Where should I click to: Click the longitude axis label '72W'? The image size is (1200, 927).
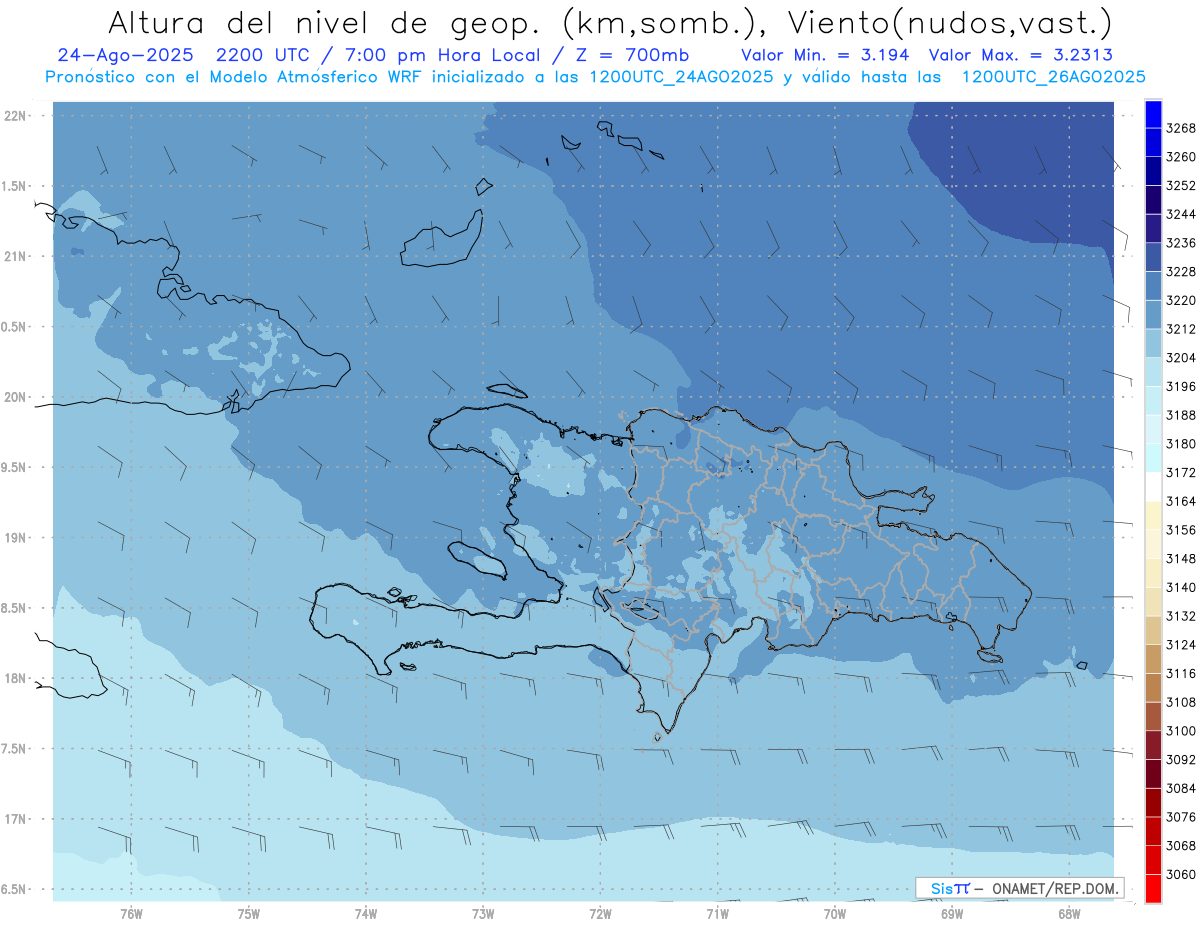(600, 914)
